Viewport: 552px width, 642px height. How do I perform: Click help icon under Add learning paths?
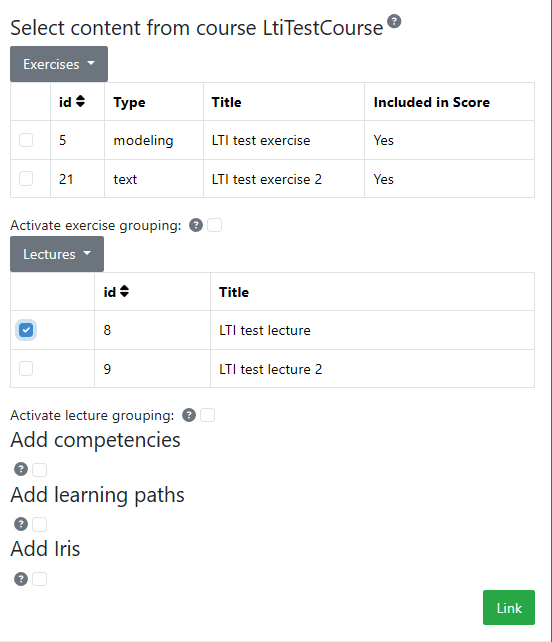21,524
